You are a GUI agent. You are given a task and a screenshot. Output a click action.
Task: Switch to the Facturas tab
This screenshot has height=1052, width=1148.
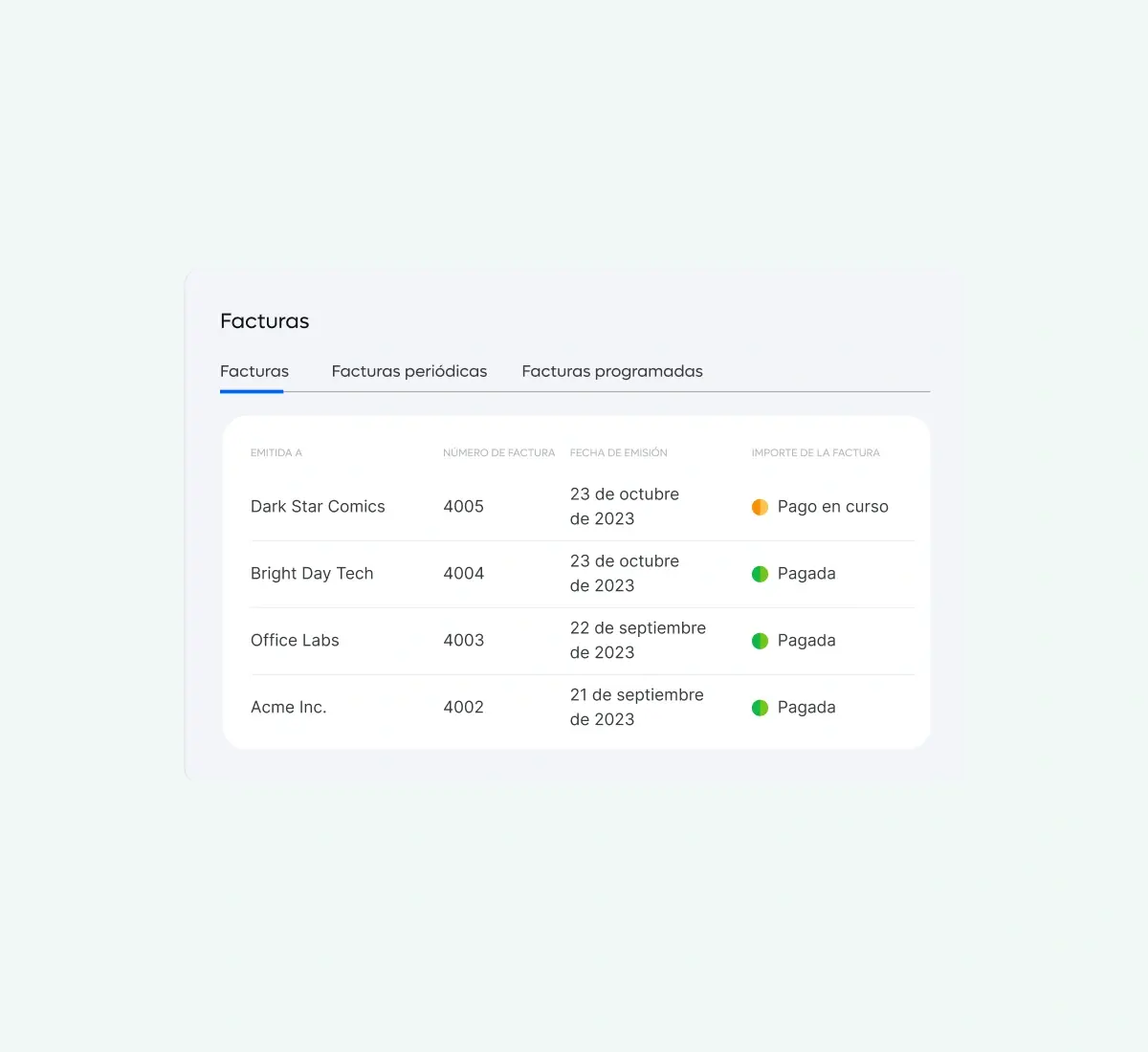[254, 371]
